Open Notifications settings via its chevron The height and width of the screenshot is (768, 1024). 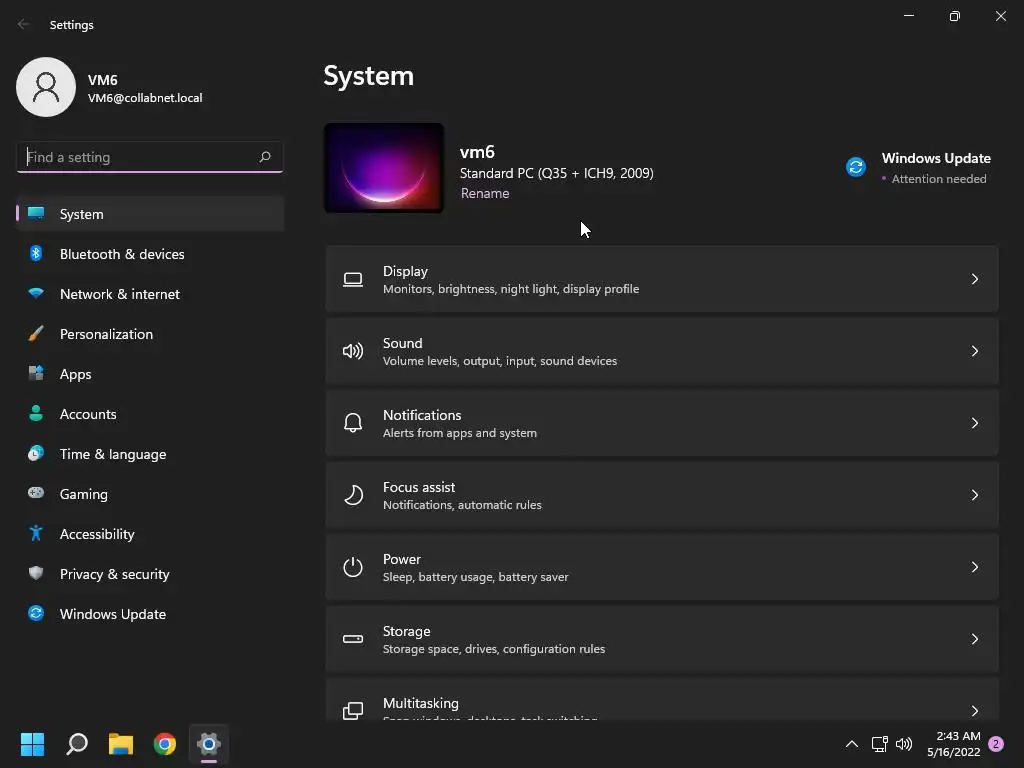(974, 423)
